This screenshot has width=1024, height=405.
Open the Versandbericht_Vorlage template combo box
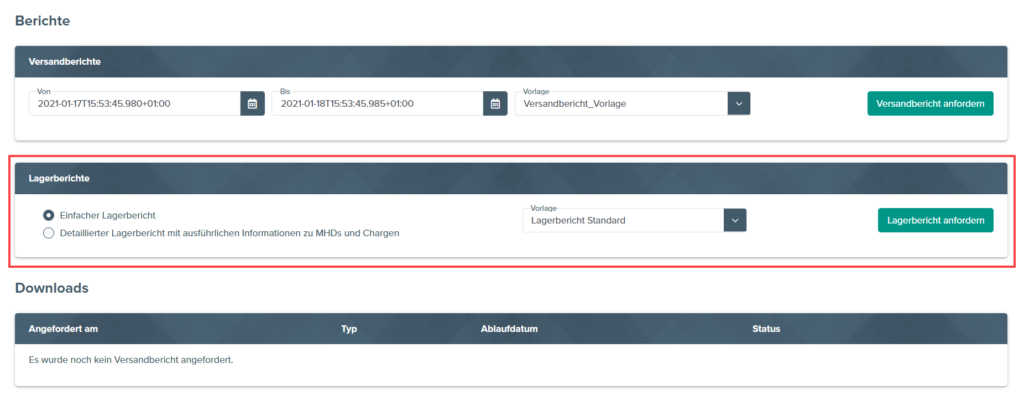620,103
